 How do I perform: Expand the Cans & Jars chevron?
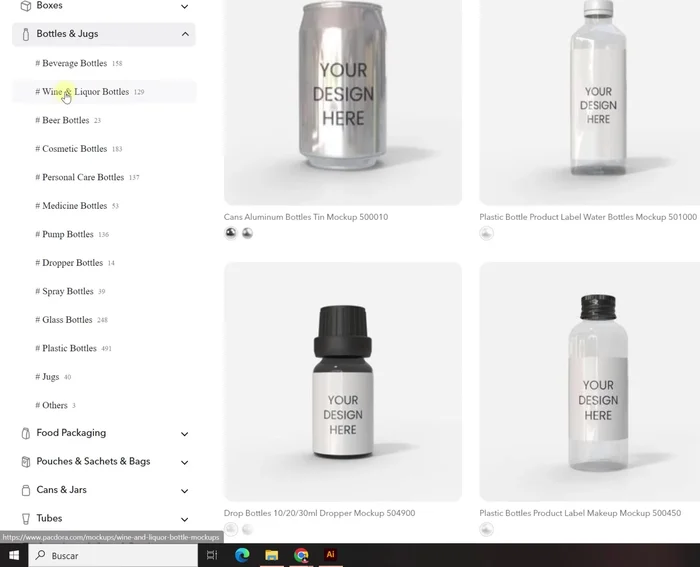(x=184, y=491)
